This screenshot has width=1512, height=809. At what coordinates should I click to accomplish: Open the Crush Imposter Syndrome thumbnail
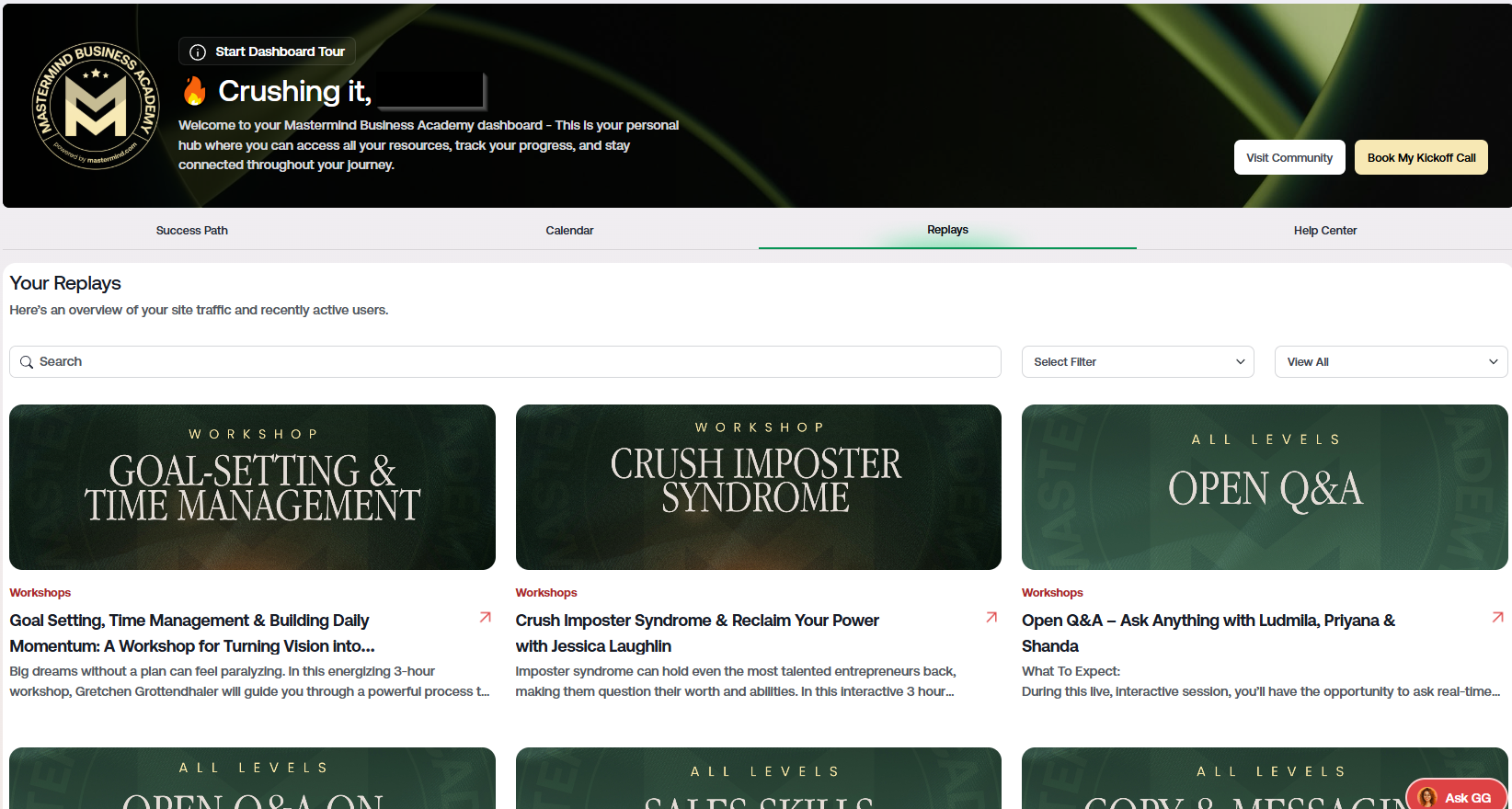click(x=758, y=487)
